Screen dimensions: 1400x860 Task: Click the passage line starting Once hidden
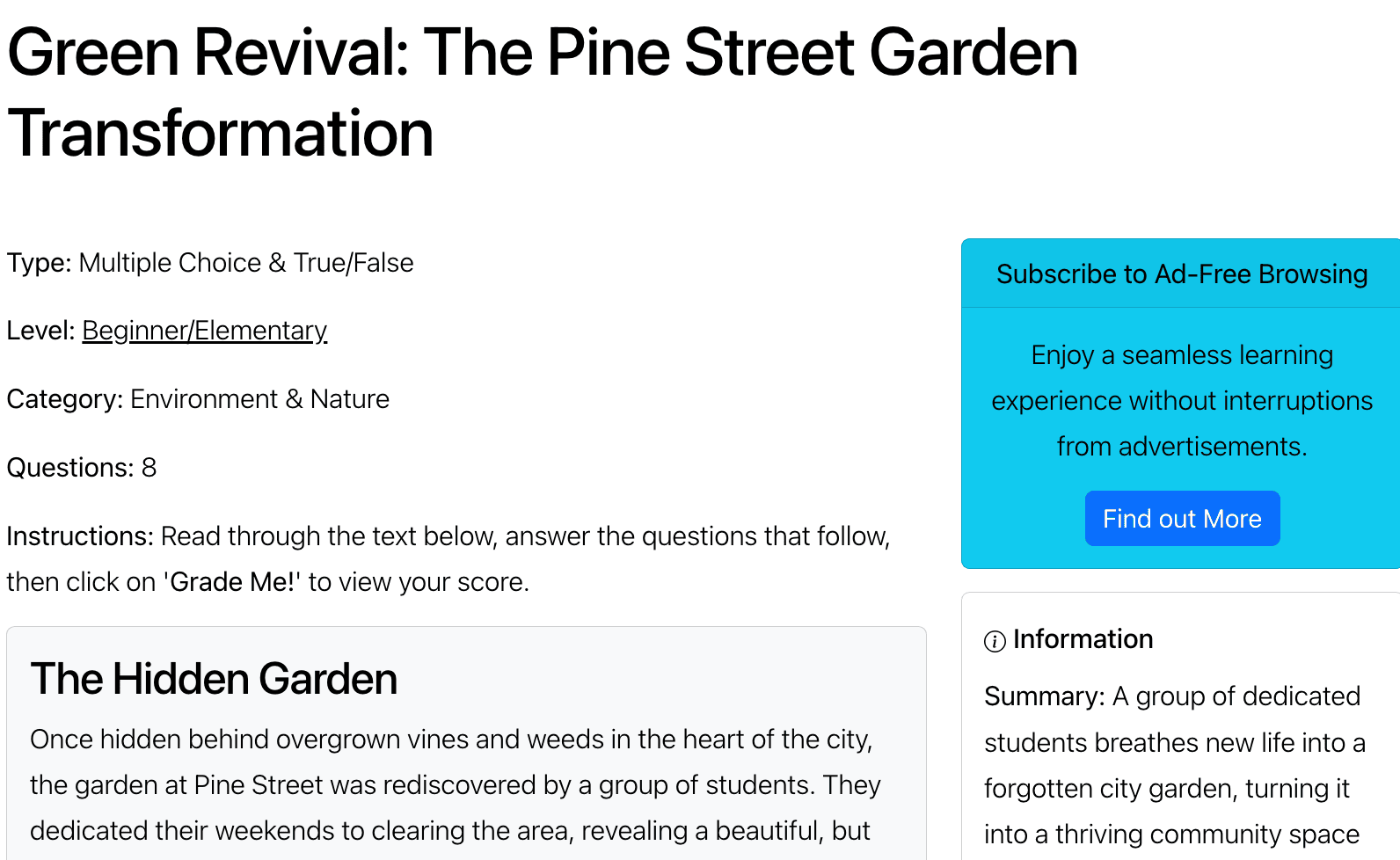tap(450, 740)
